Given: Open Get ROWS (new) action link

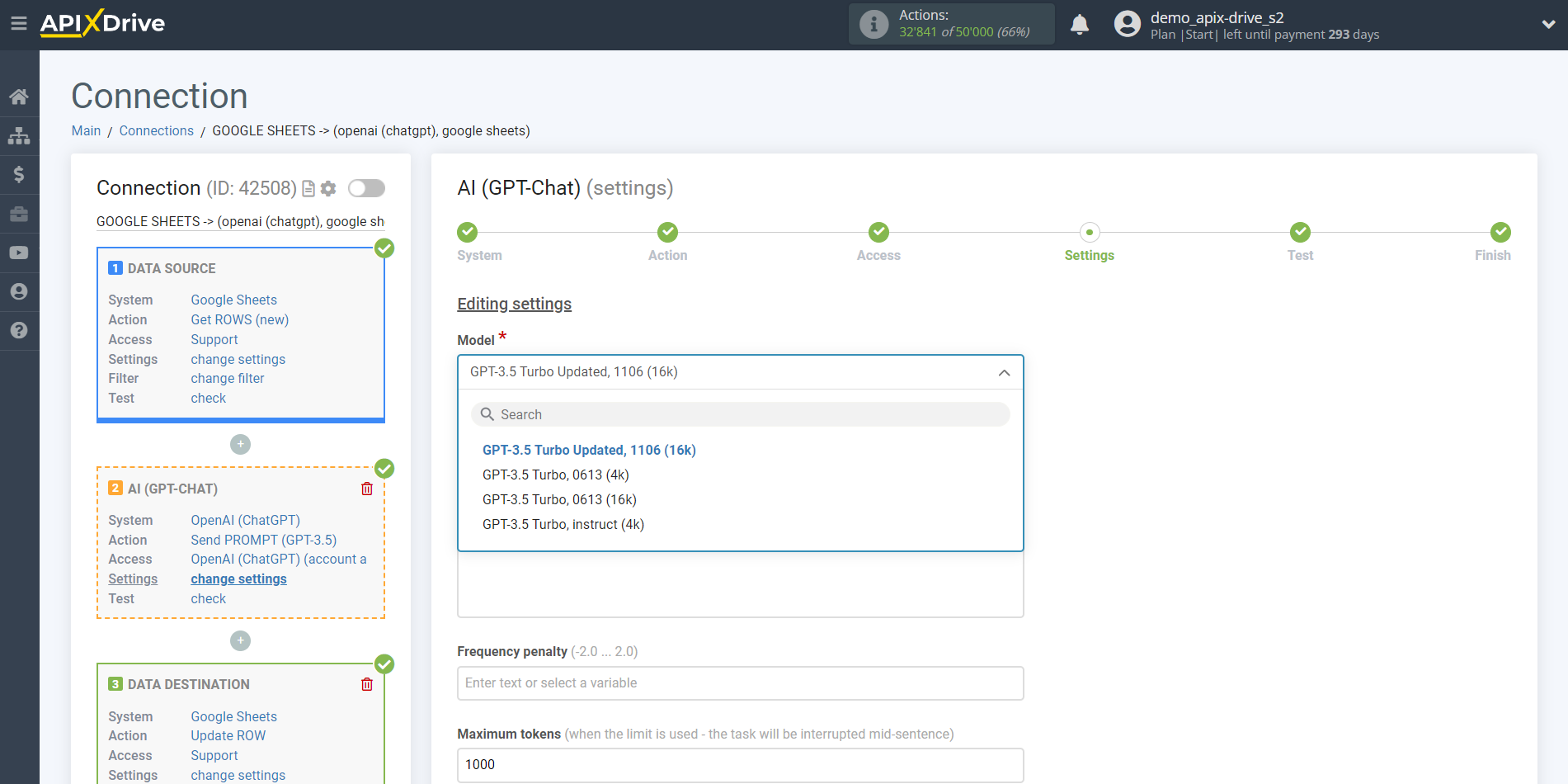Looking at the screenshot, I should [239, 320].
